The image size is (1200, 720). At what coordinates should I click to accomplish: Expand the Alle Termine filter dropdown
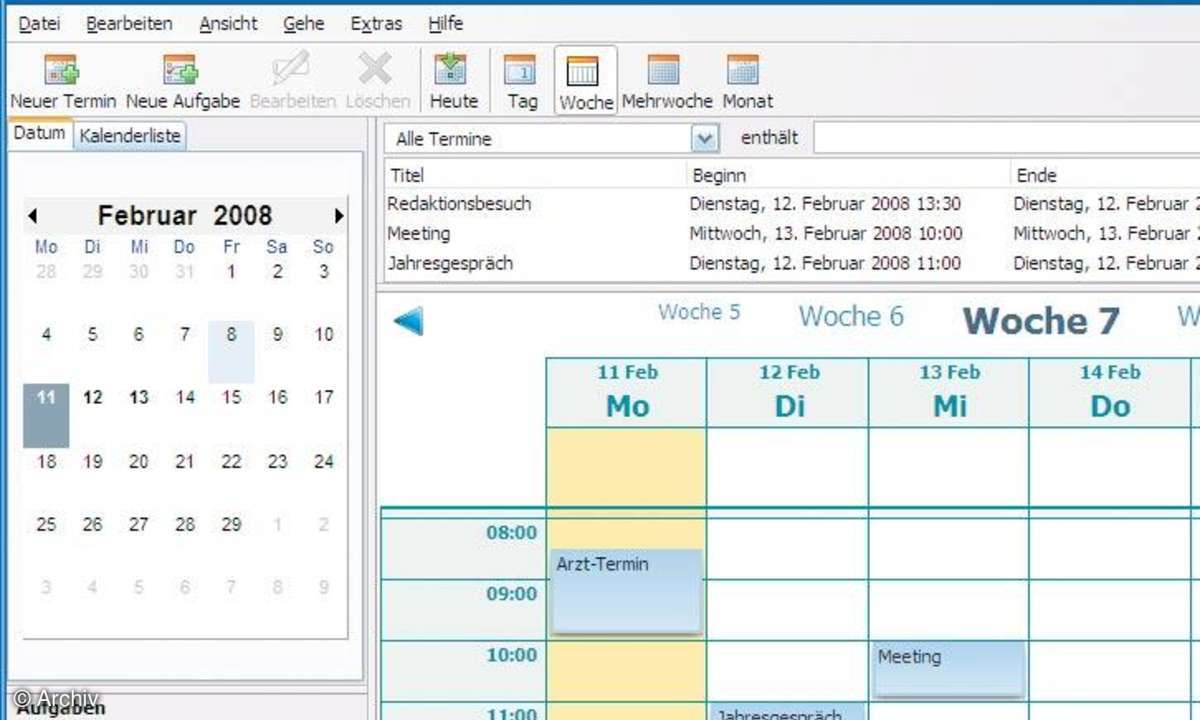pyautogui.click(x=706, y=138)
